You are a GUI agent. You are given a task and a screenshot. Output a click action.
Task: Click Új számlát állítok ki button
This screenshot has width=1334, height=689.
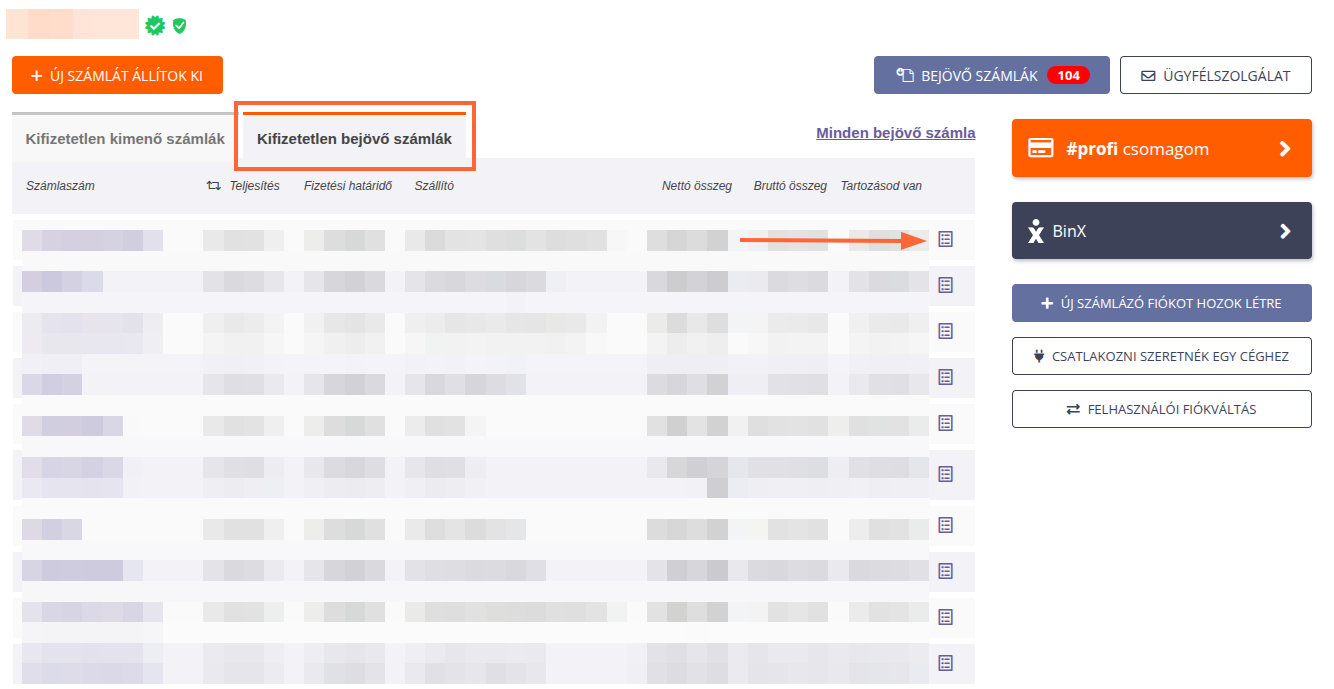tap(117, 75)
